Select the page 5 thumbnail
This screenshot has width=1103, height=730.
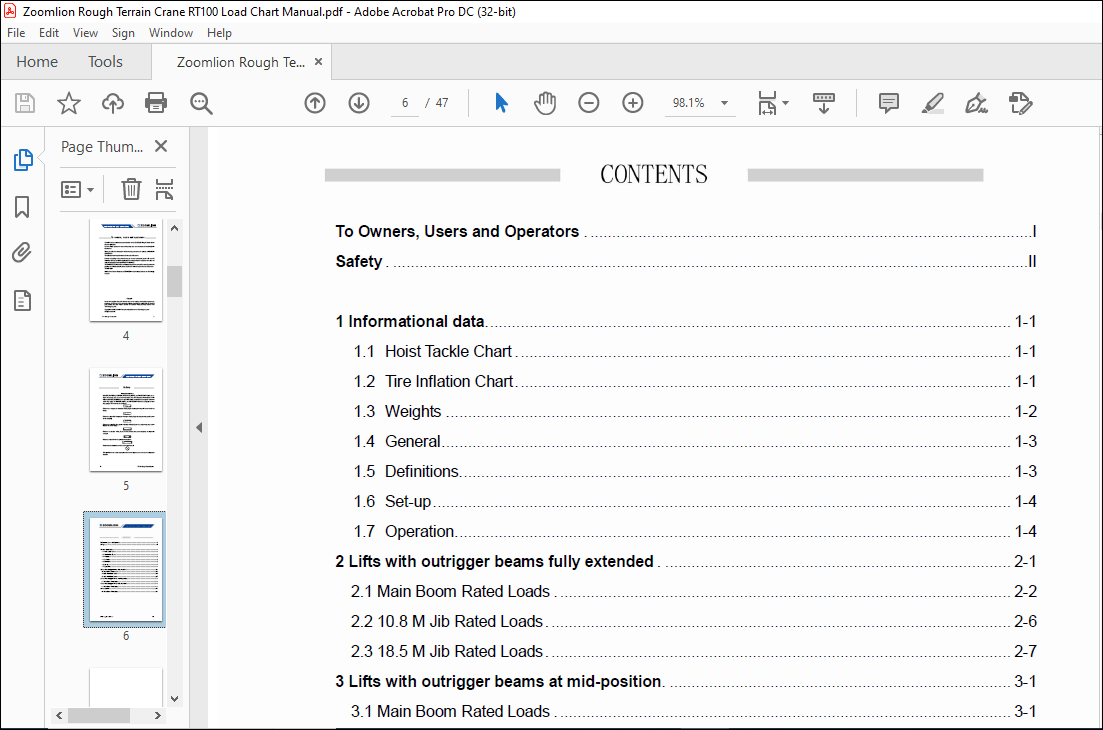(125, 419)
